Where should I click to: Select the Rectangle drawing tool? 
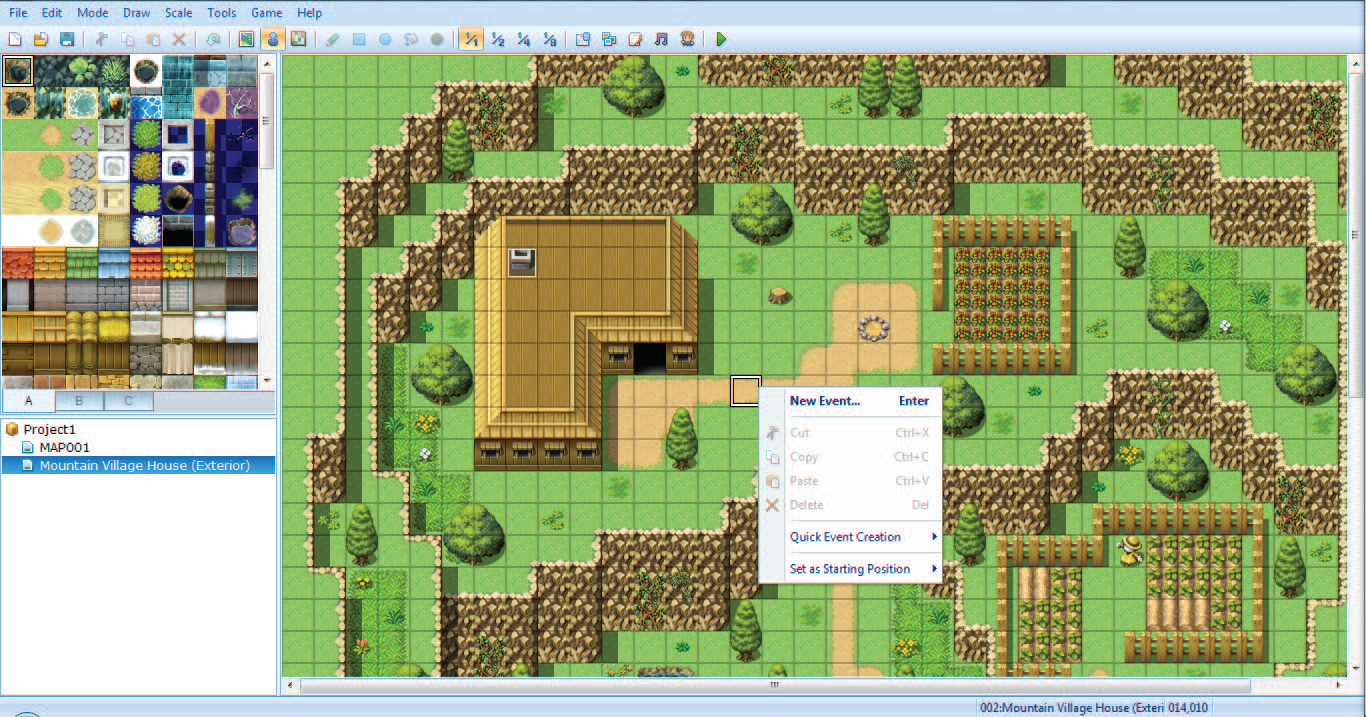359,40
